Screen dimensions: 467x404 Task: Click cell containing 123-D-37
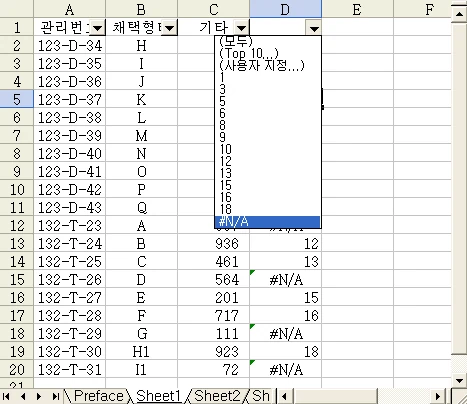click(69, 100)
